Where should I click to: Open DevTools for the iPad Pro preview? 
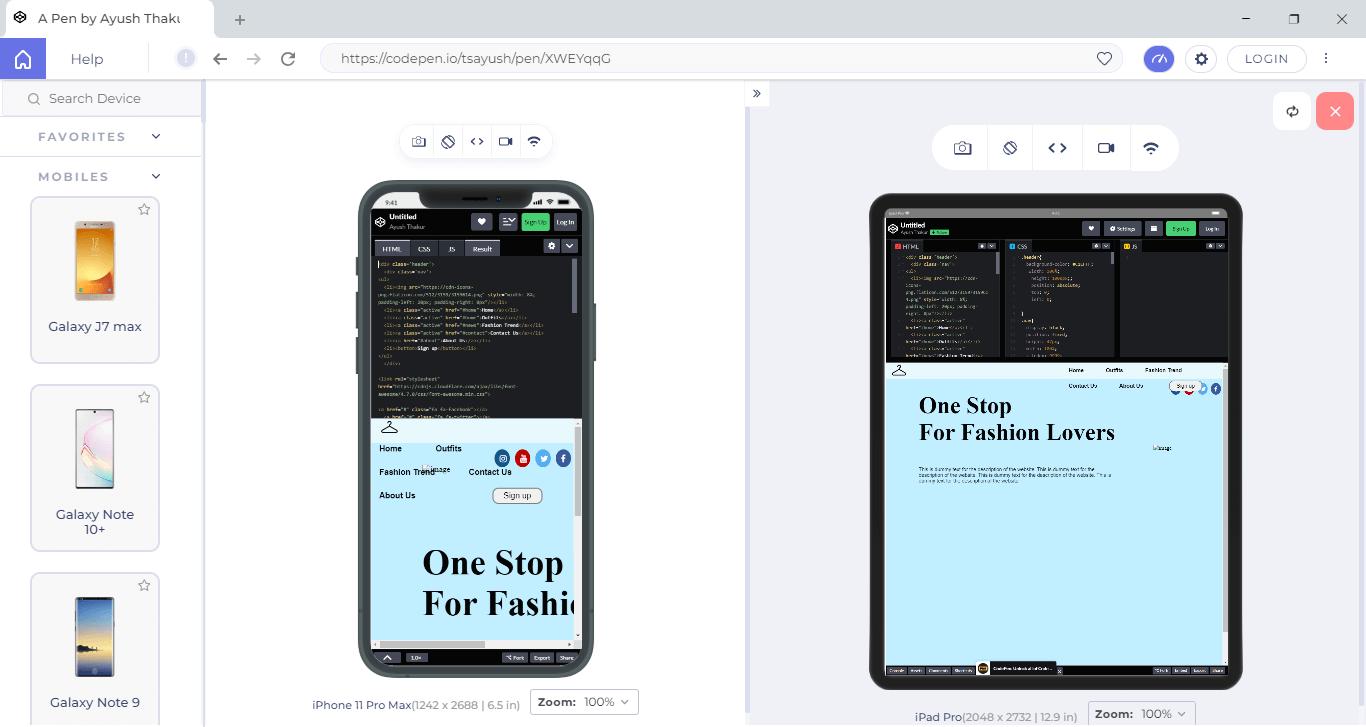[1057, 147]
